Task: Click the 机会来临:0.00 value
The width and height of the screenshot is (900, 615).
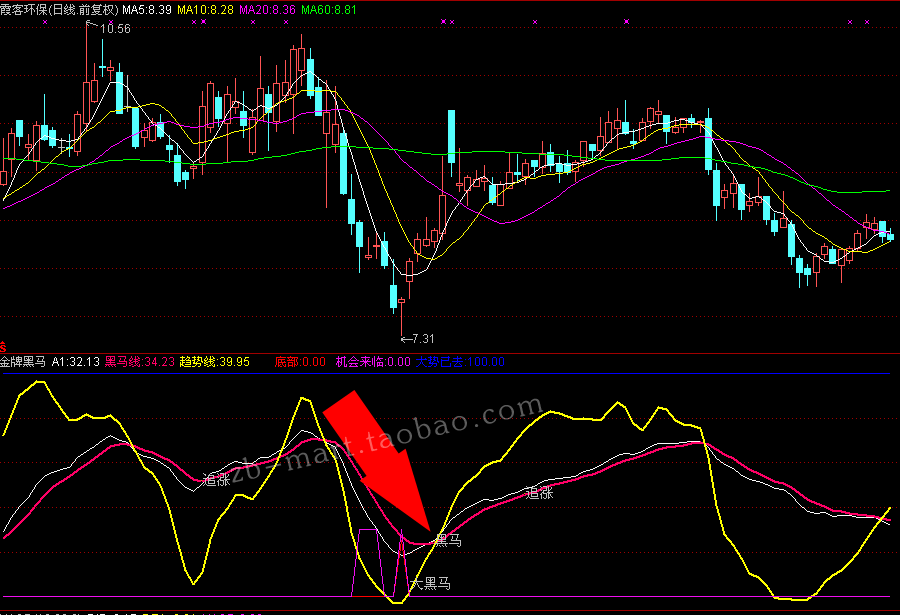Action: [x=373, y=362]
